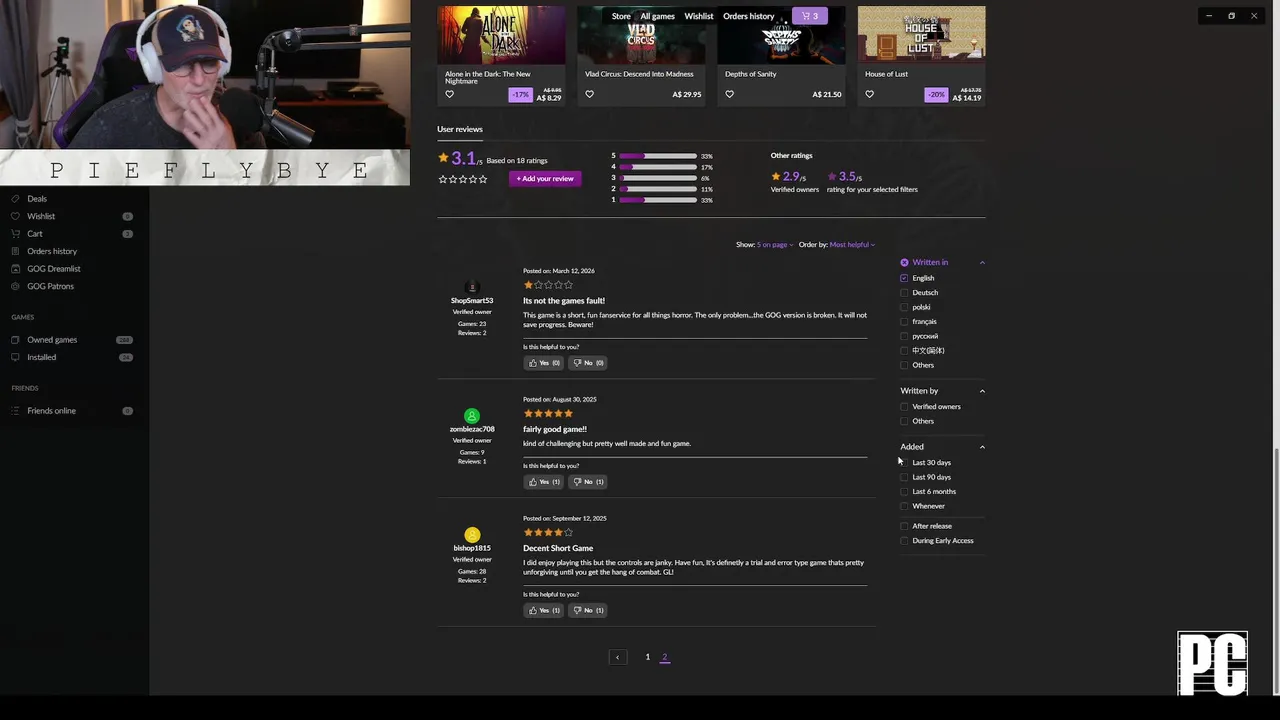1280x720 pixels.
Task: Switch to reviews page 1
Action: click(x=647, y=657)
